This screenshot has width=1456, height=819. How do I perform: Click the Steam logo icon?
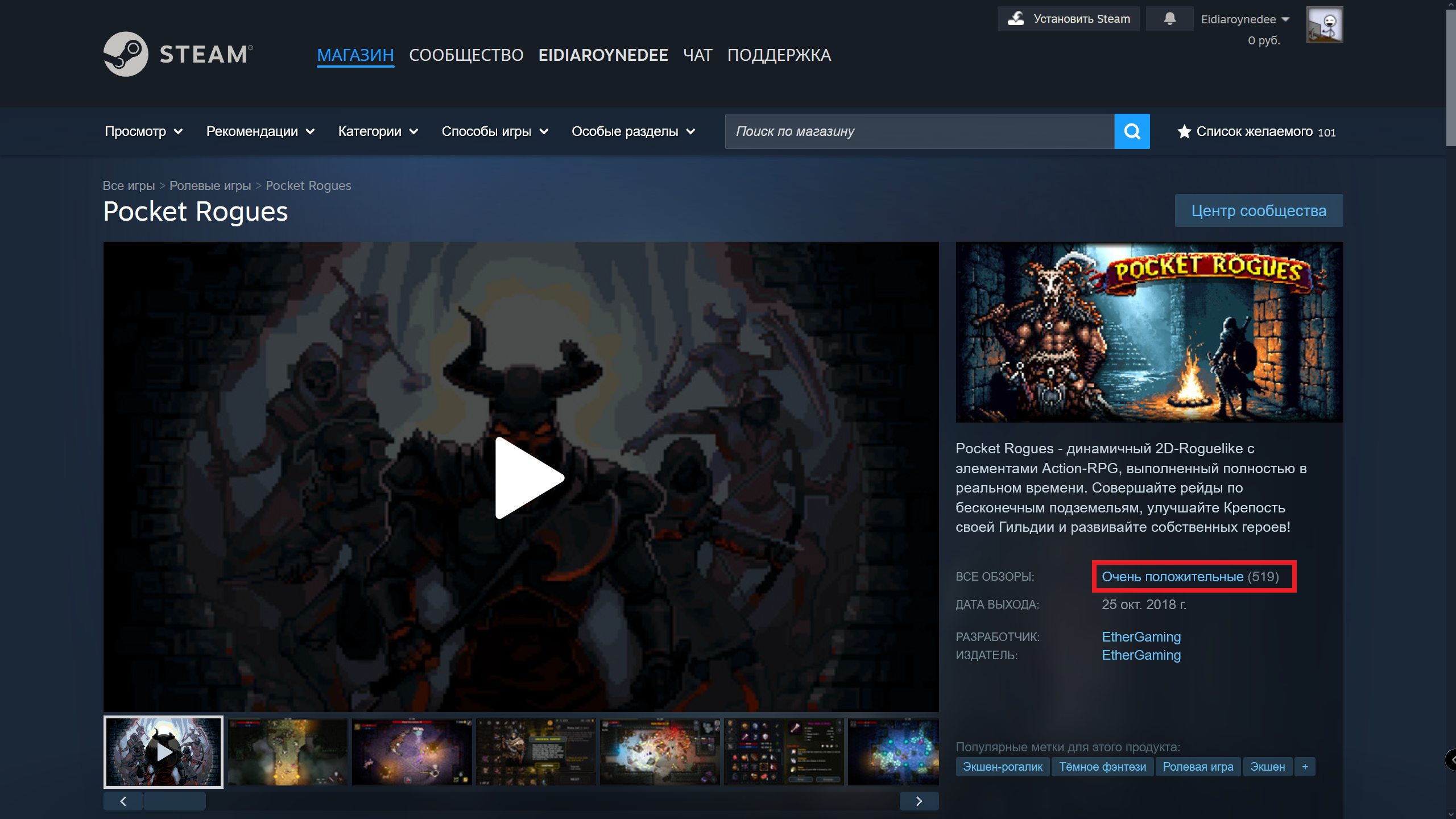click(x=126, y=54)
